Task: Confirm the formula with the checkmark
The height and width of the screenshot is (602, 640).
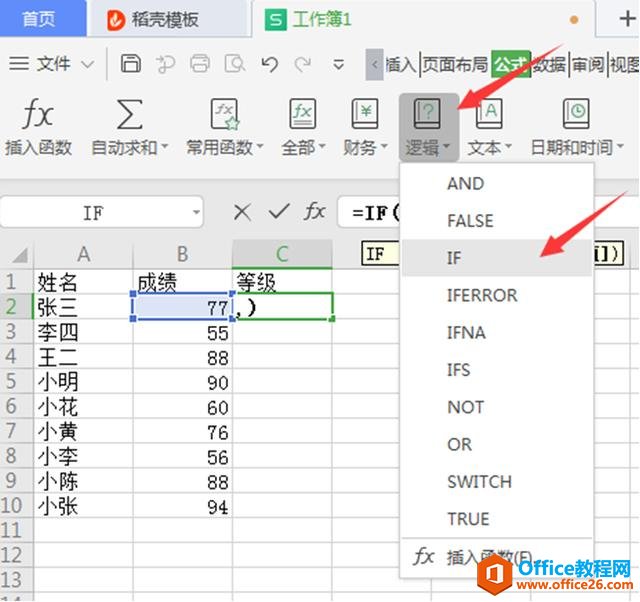Action: 279,212
